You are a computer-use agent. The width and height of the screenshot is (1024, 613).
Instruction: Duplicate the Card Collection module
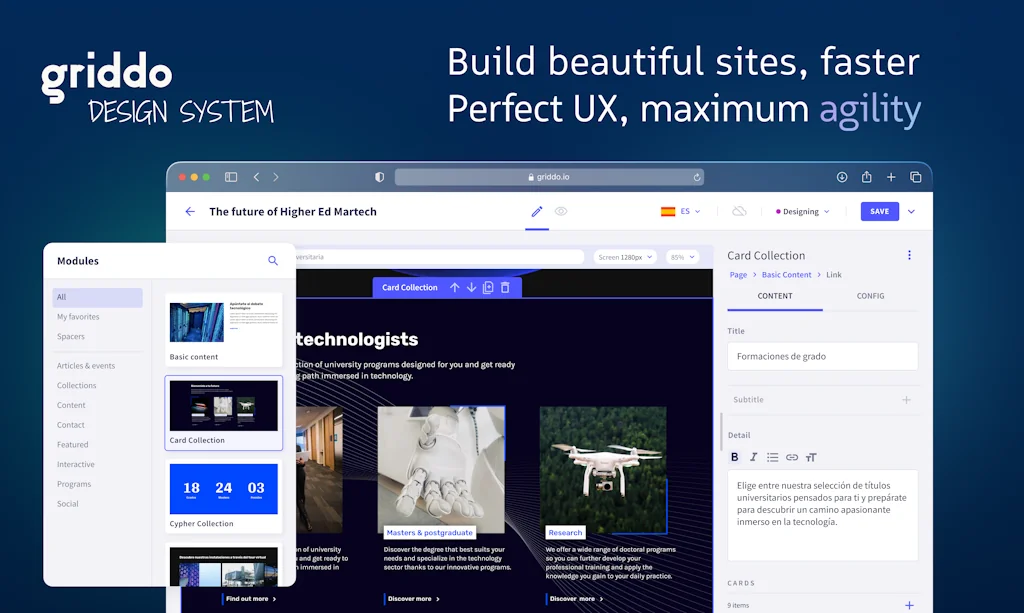click(x=488, y=287)
